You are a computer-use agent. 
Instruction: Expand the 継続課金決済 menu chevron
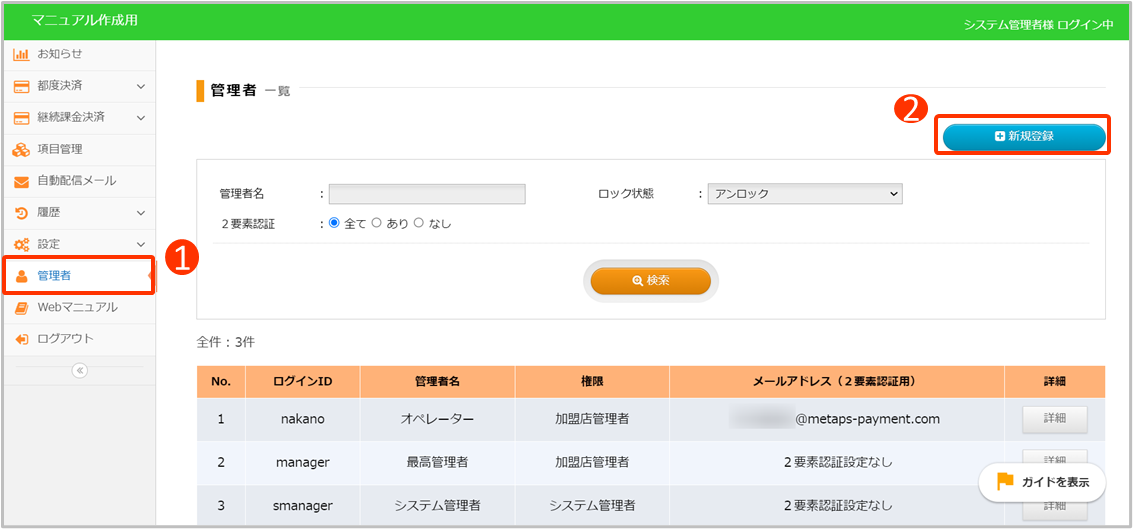[141, 118]
